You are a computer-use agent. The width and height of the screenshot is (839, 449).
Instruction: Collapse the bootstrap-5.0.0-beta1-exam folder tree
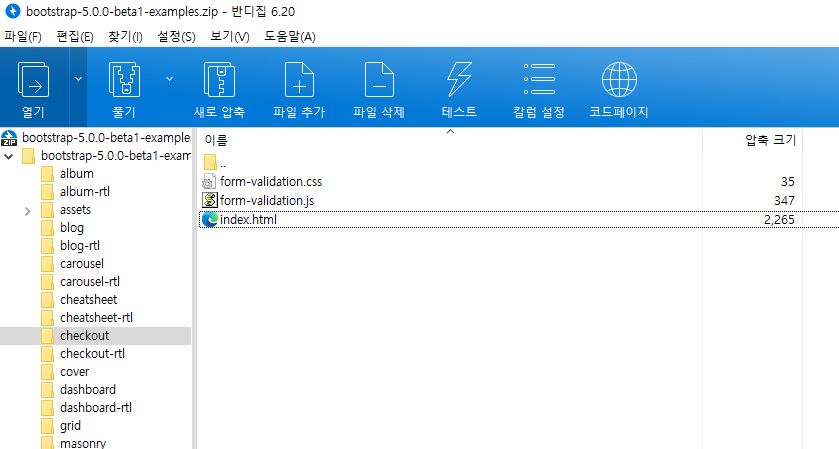point(9,156)
